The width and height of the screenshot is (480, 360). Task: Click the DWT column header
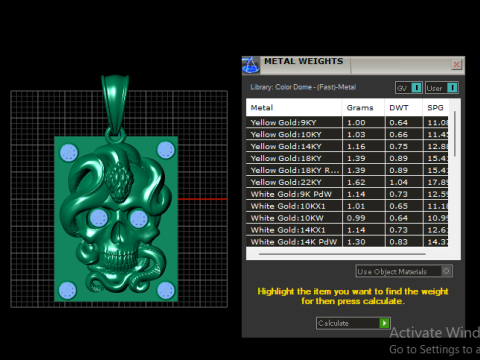(x=404, y=108)
